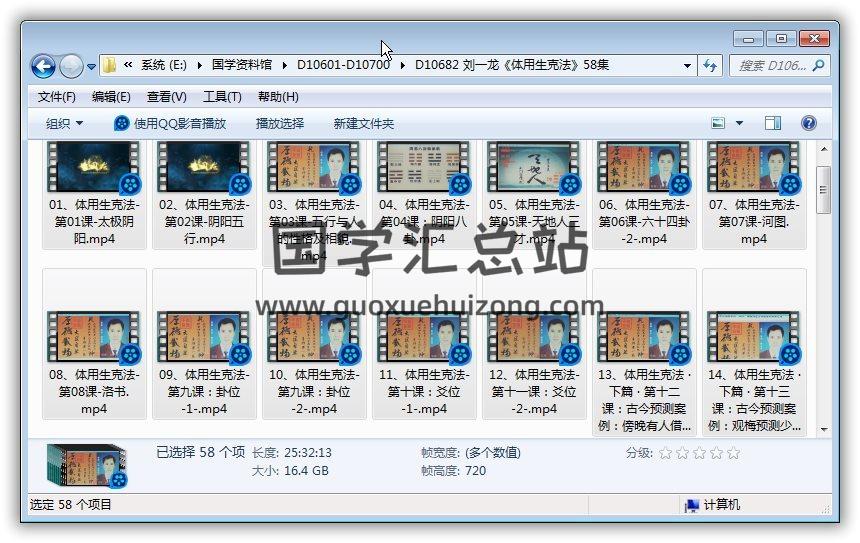
Task: Click the change view icon in toolbar
Action: (x=718, y=123)
